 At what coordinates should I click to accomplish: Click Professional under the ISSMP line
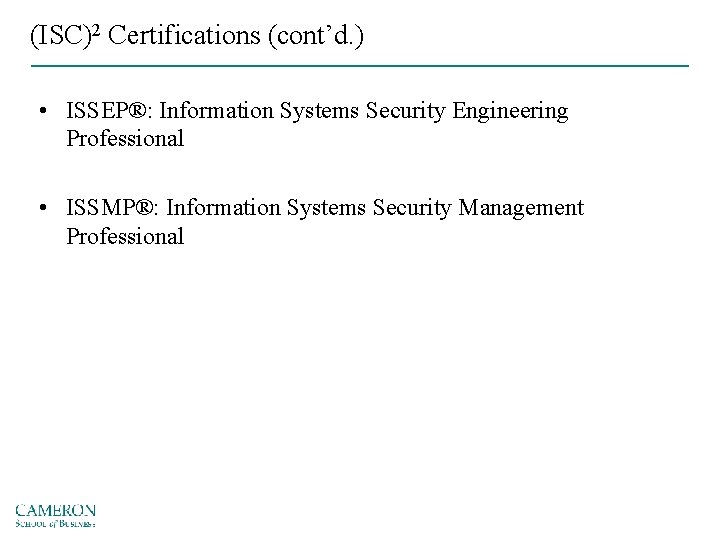click(x=125, y=236)
